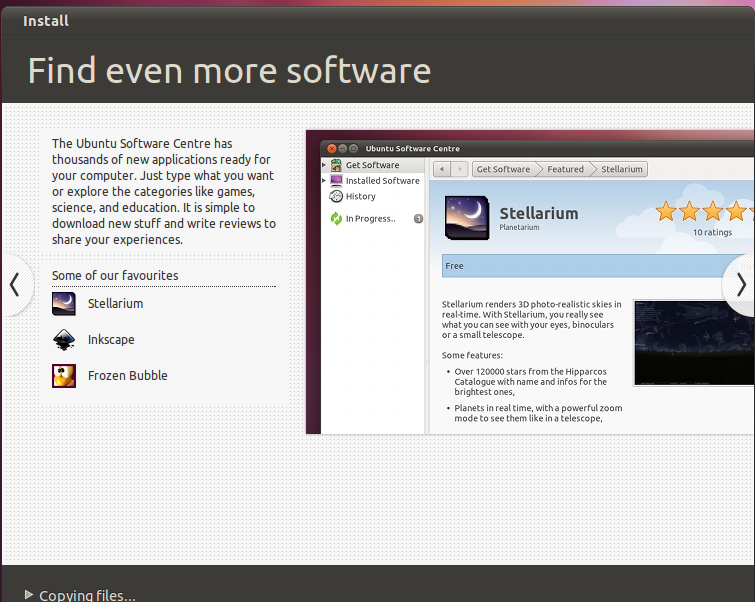Open Get Software in the sidebar
Viewport: 755px width, 602px height.
[x=373, y=165]
